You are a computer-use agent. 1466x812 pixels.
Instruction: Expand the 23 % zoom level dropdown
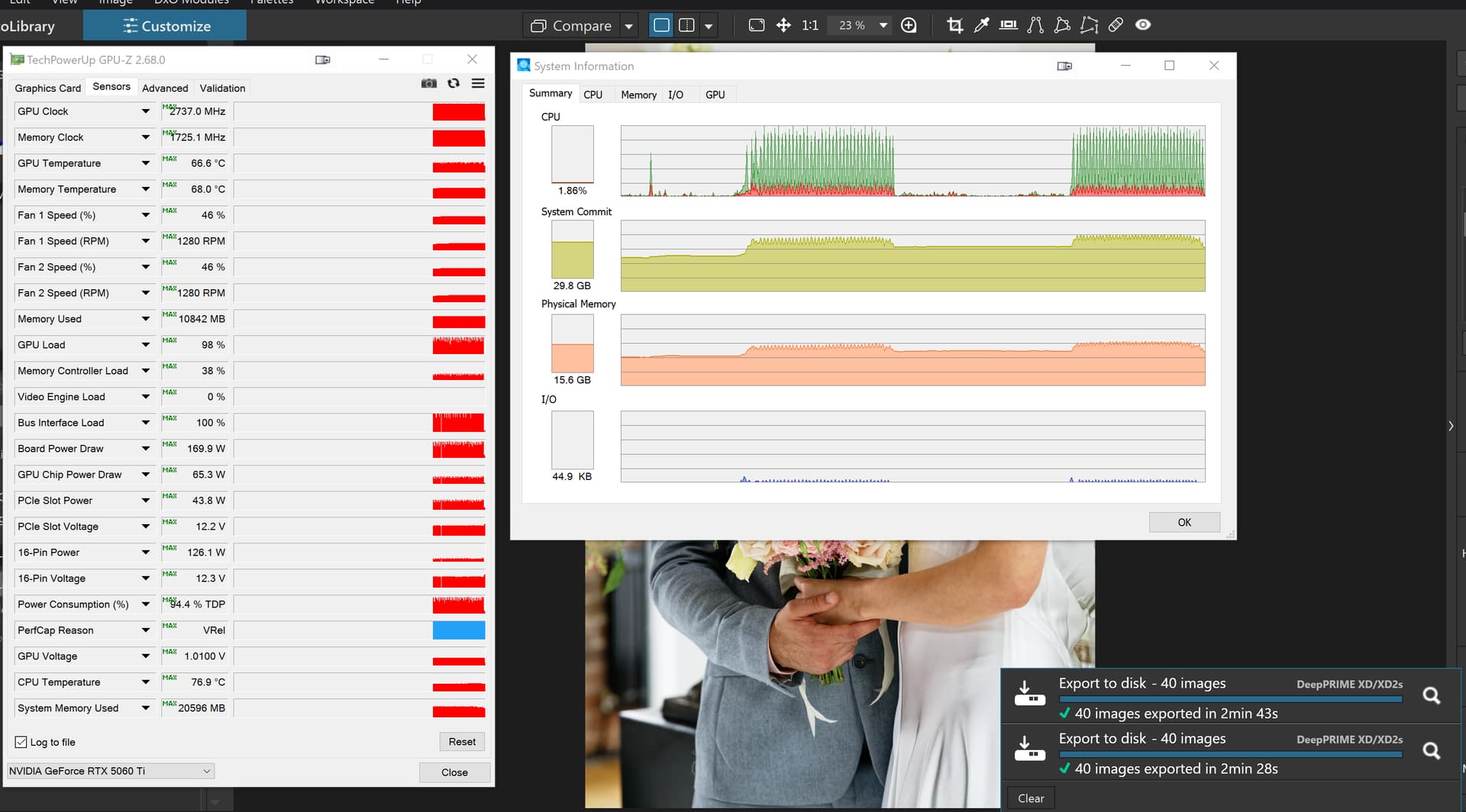[883, 25]
